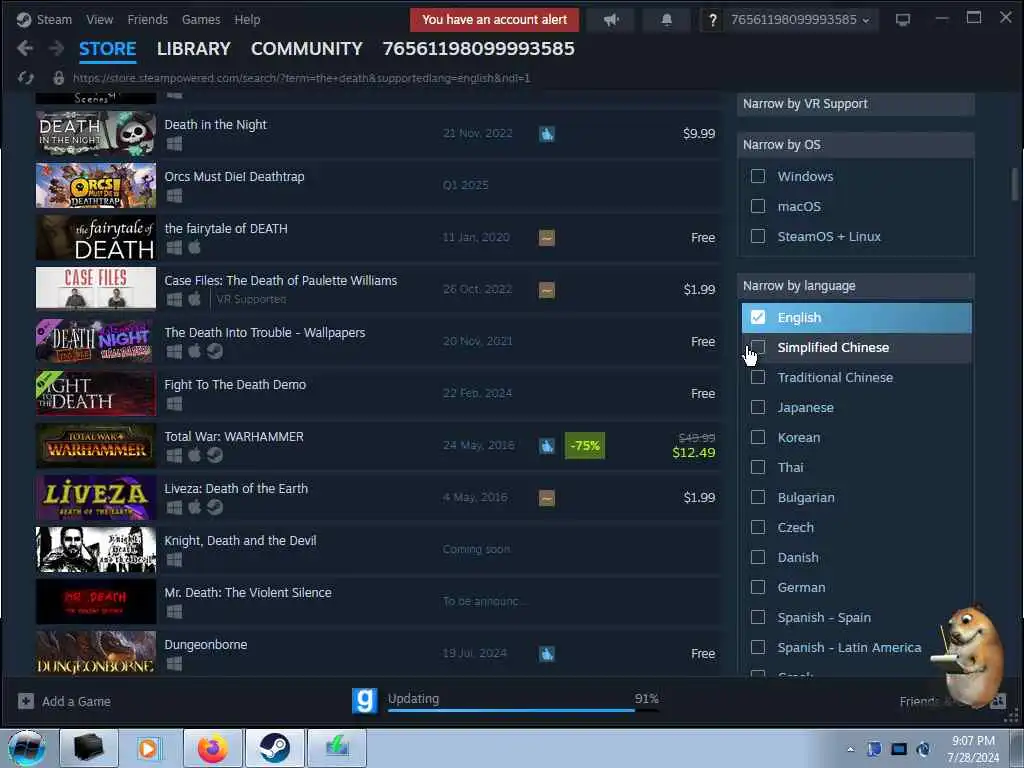Switch to Big Picture mode monitor icon

click(903, 20)
